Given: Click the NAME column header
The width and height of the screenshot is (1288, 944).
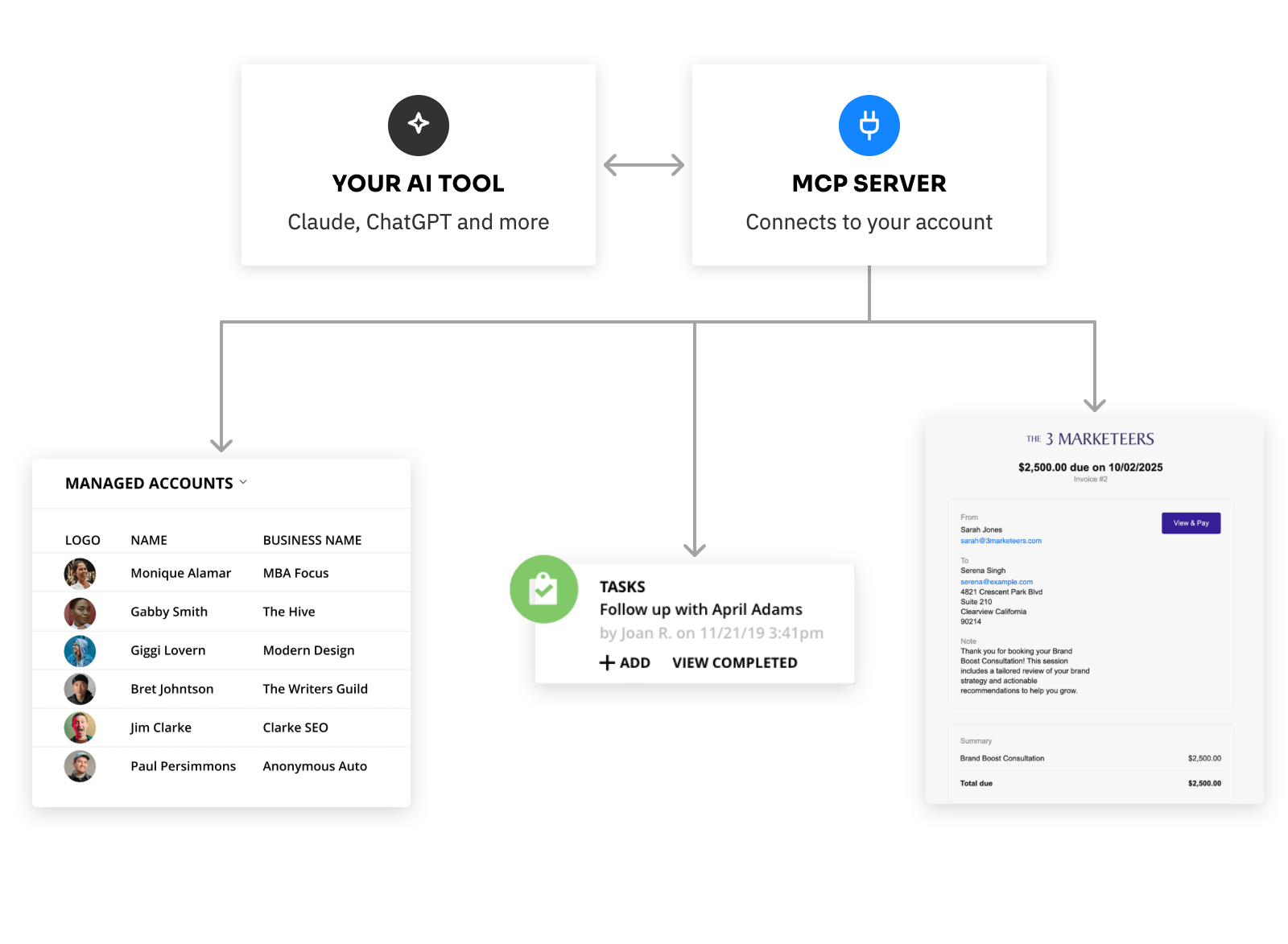Looking at the screenshot, I should pos(149,540).
